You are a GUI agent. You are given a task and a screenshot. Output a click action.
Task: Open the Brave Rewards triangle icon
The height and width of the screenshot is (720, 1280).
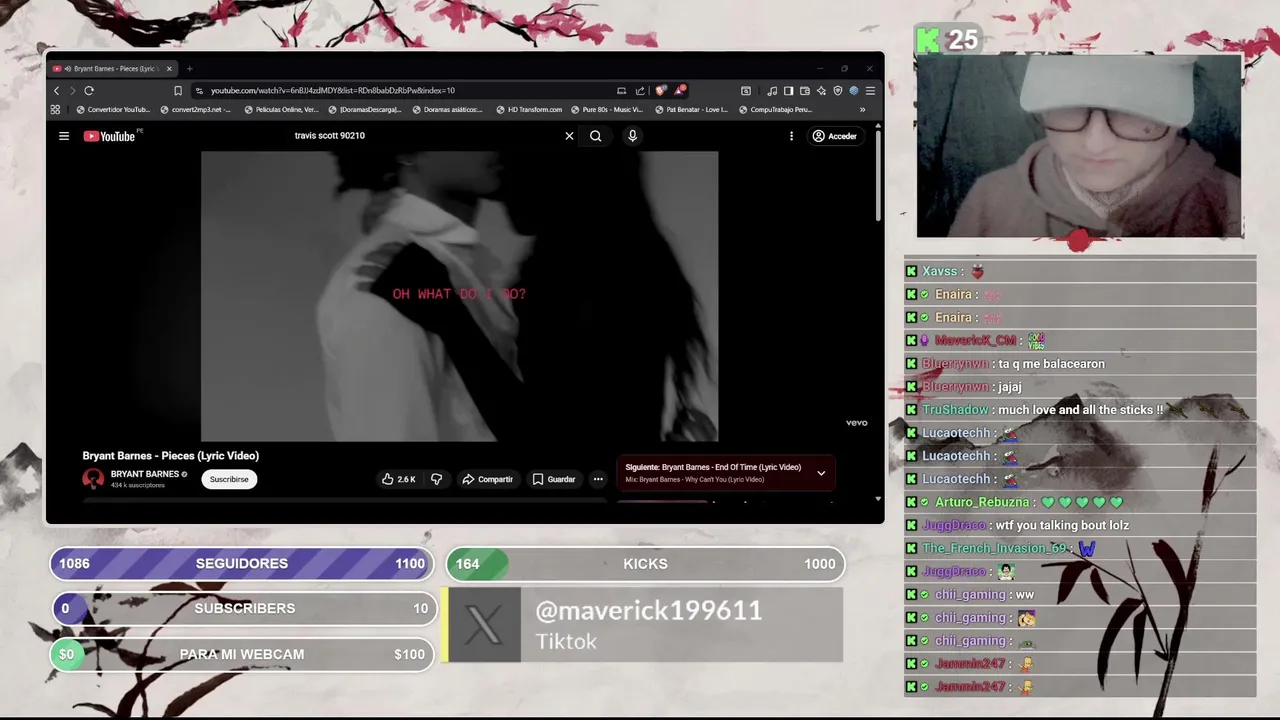point(680,90)
